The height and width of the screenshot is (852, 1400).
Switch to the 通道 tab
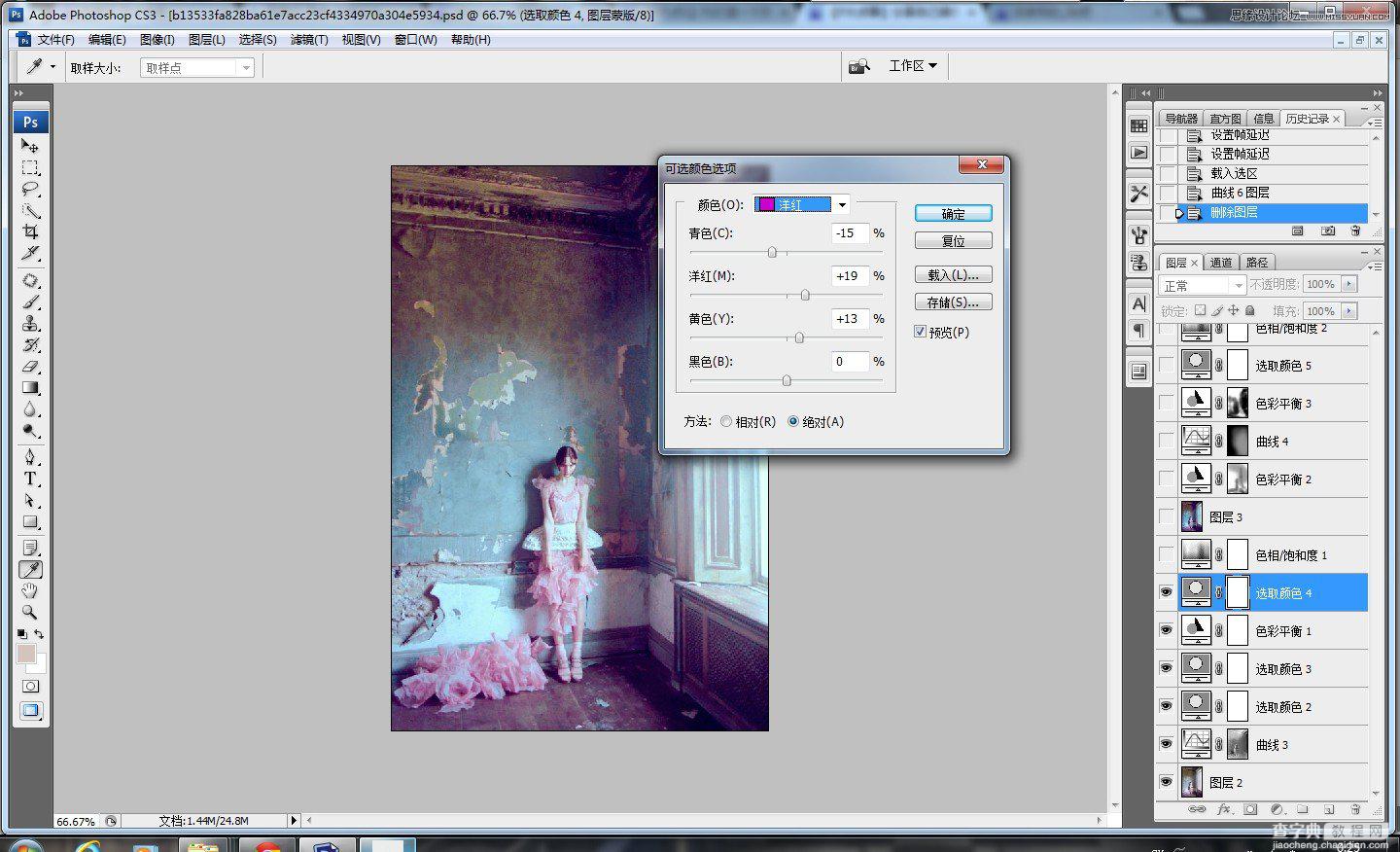pos(1221,263)
